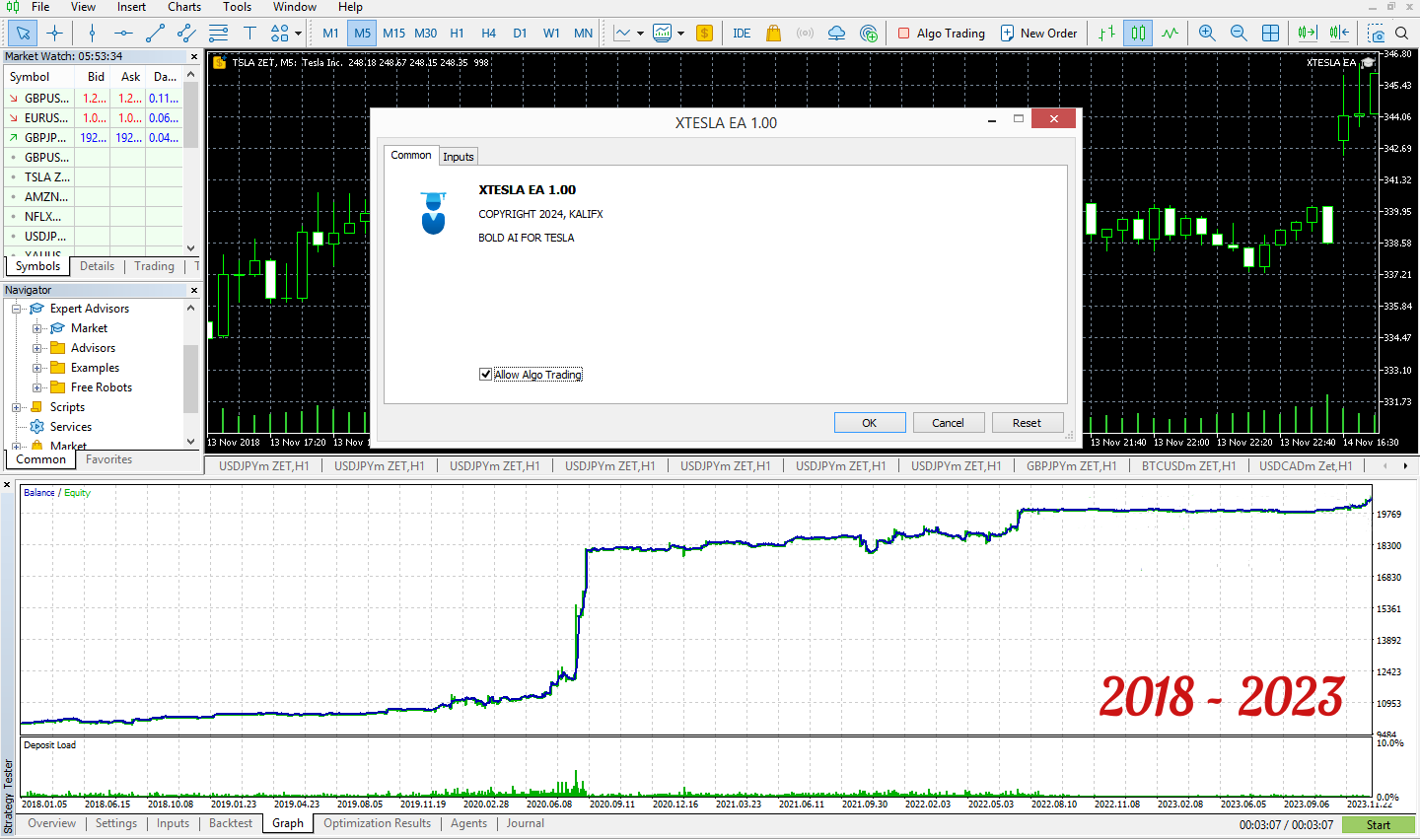Toggle auto scroll to chart end
Image resolution: width=1420 pixels, height=840 pixels.
click(1307, 33)
